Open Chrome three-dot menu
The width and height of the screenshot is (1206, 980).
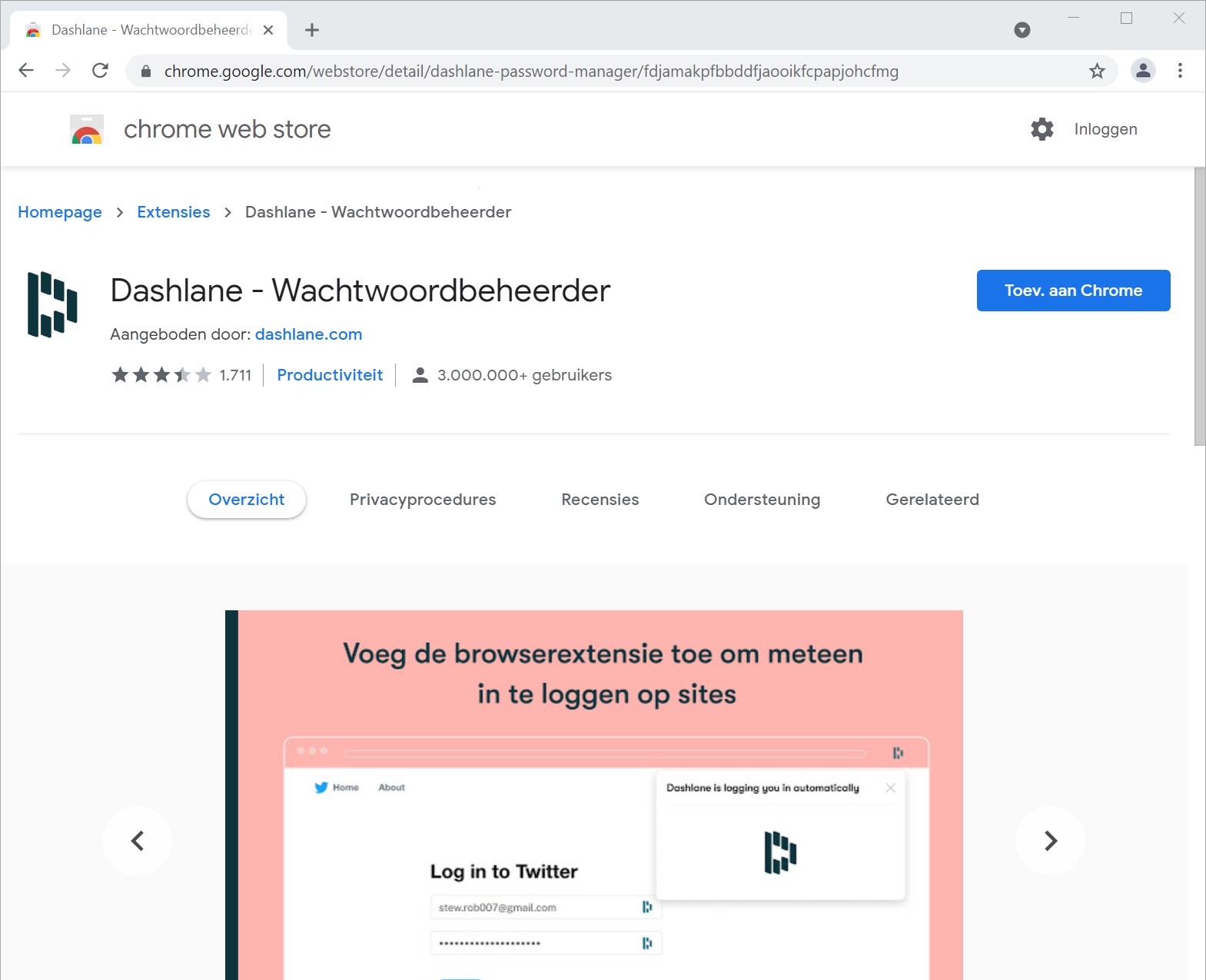(1180, 71)
